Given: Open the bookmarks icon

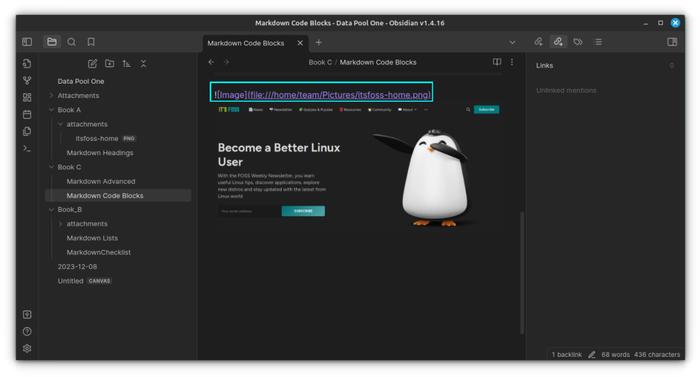Looking at the screenshot, I should pyautogui.click(x=91, y=42).
